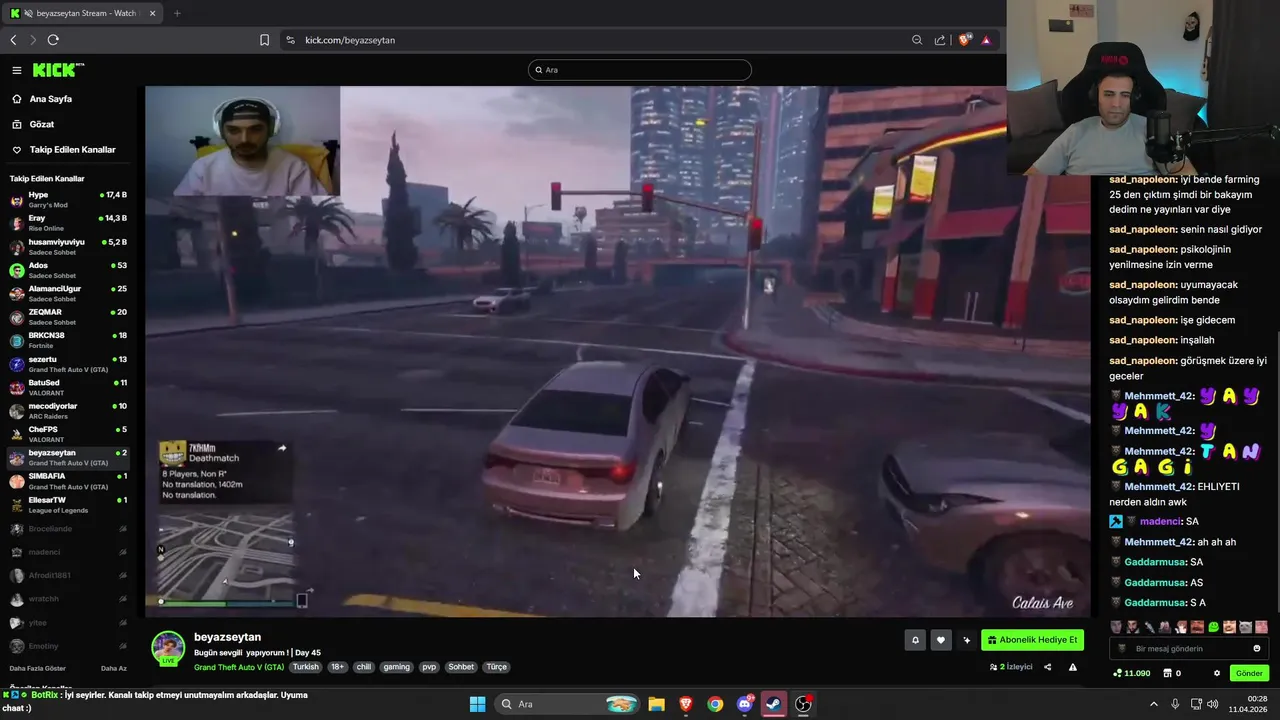Open Ados channel in sidebar
The image size is (1280, 720).
[68, 269]
